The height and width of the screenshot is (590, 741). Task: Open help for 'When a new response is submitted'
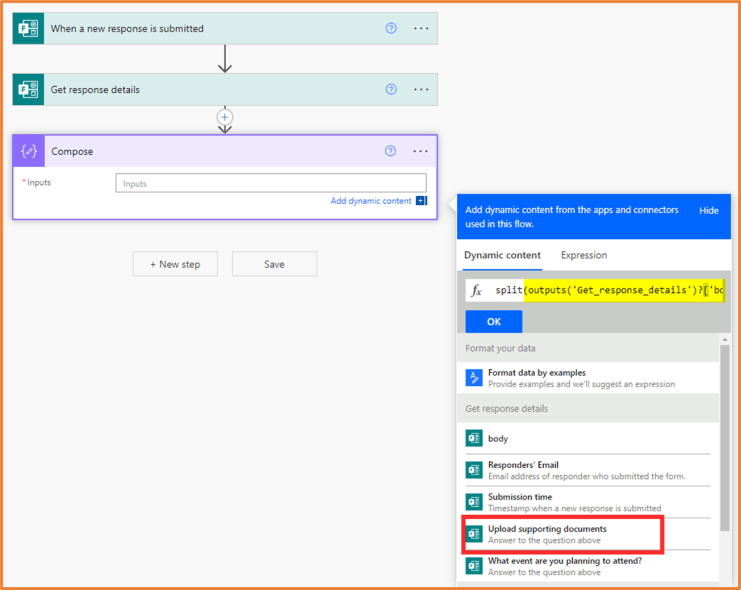click(x=391, y=28)
